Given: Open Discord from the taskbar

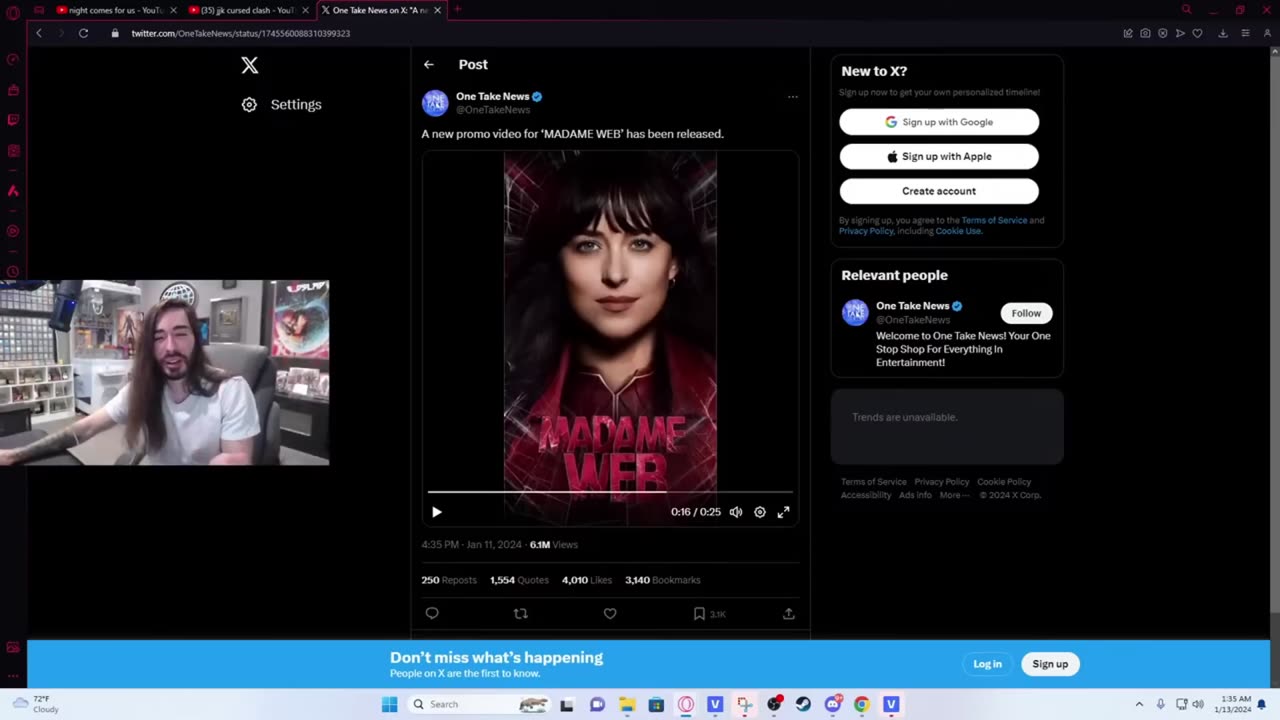Looking at the screenshot, I should click(x=833, y=704).
